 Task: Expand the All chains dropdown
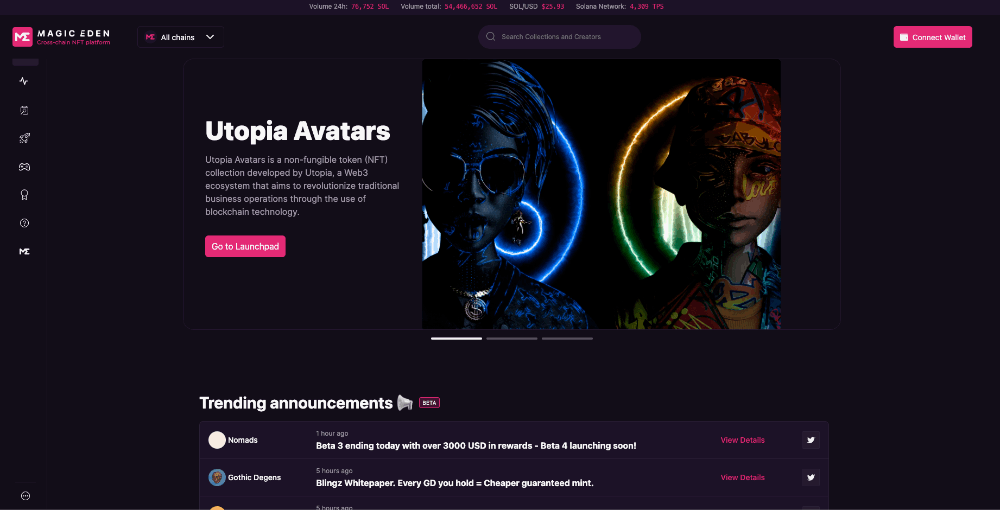[x=180, y=37]
